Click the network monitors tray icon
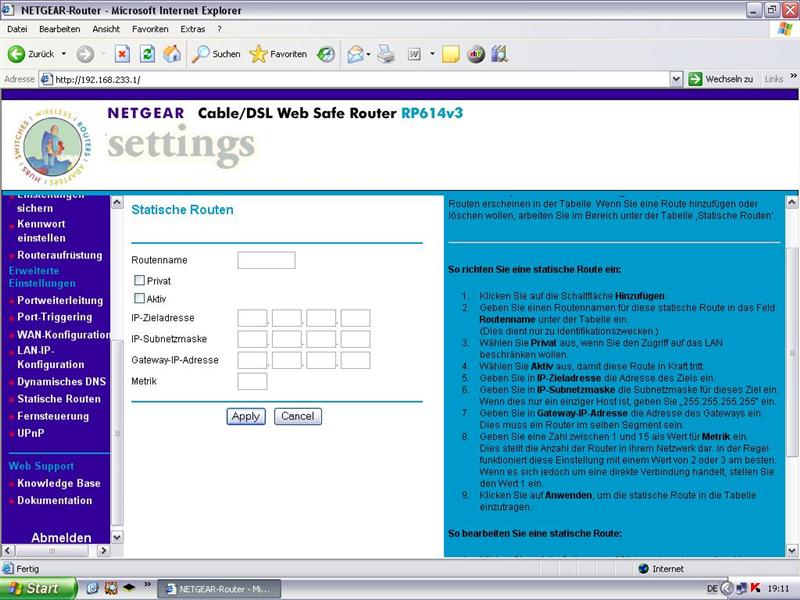 [741, 588]
